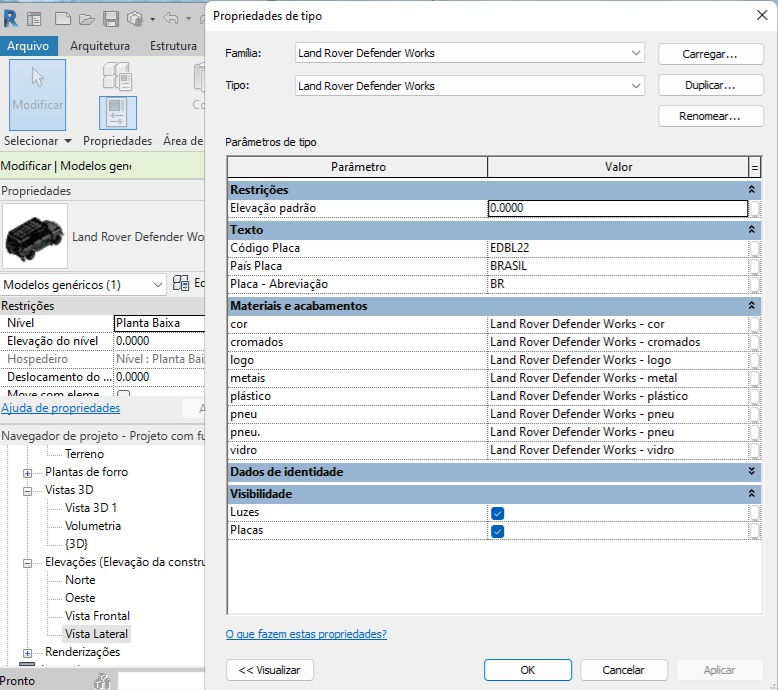This screenshot has height=690, width=778.
Task: Click the equals formula column header button
Action: tap(754, 167)
